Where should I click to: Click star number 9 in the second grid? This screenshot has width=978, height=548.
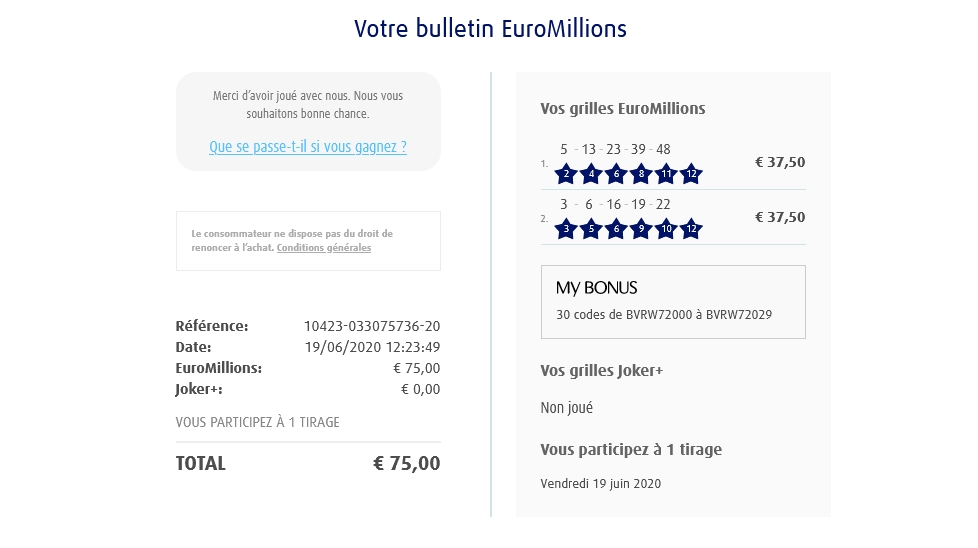pos(642,230)
